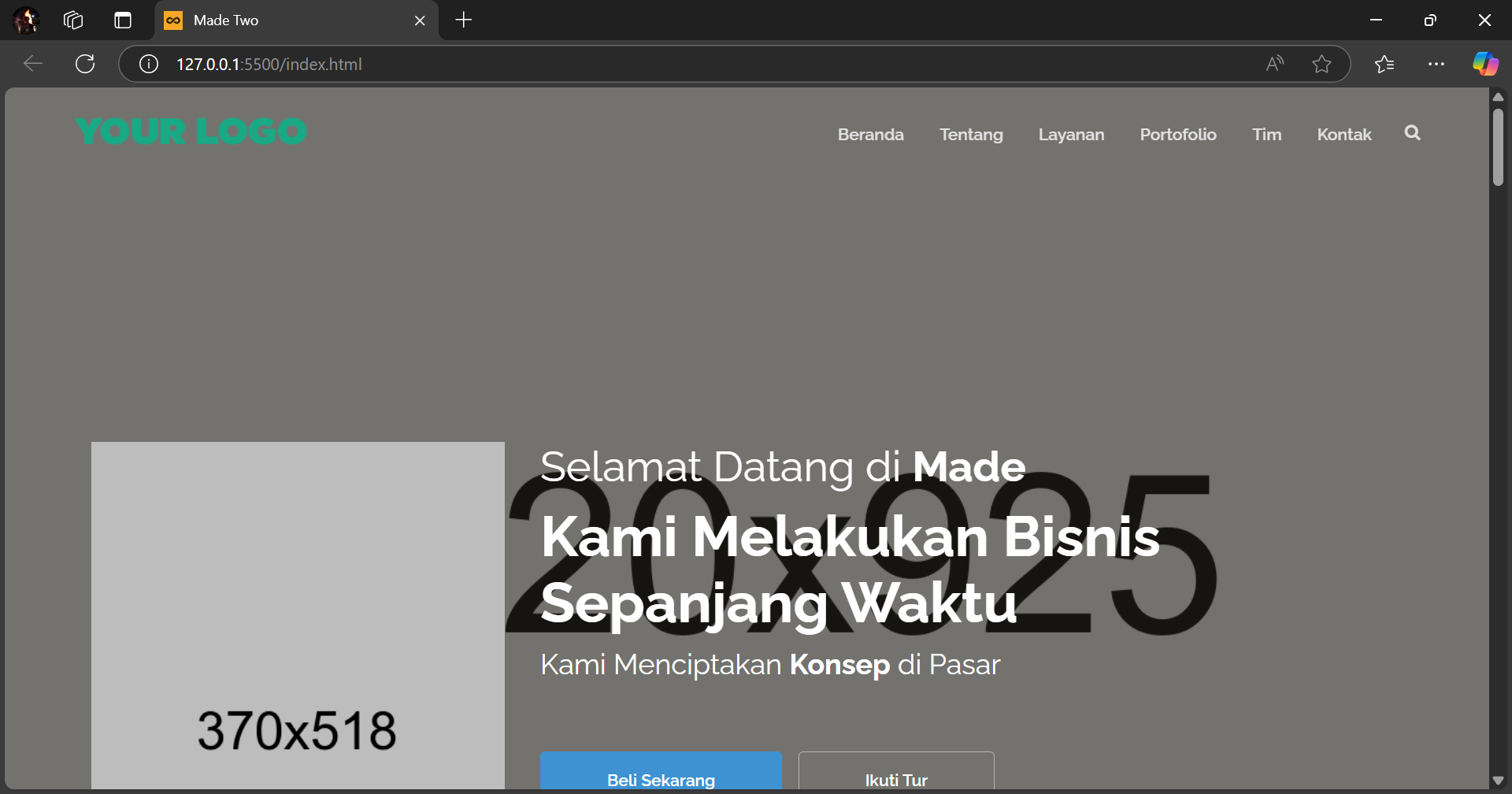1512x794 pixels.
Task: Navigate to Kontak page link
Action: (x=1343, y=135)
